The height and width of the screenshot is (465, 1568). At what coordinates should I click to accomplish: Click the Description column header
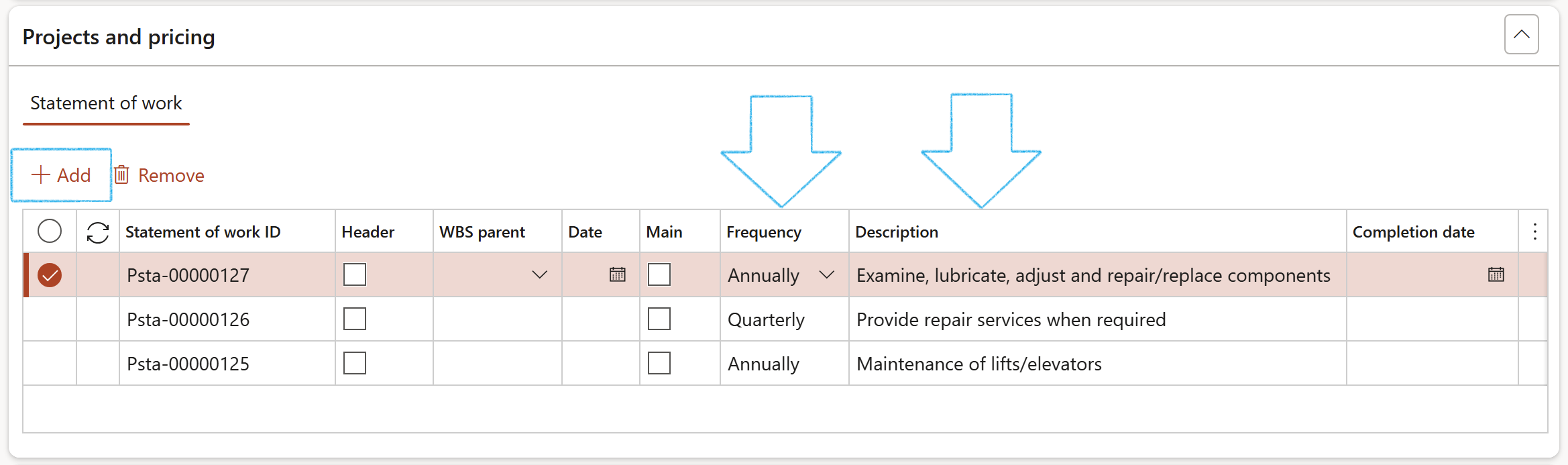896,232
